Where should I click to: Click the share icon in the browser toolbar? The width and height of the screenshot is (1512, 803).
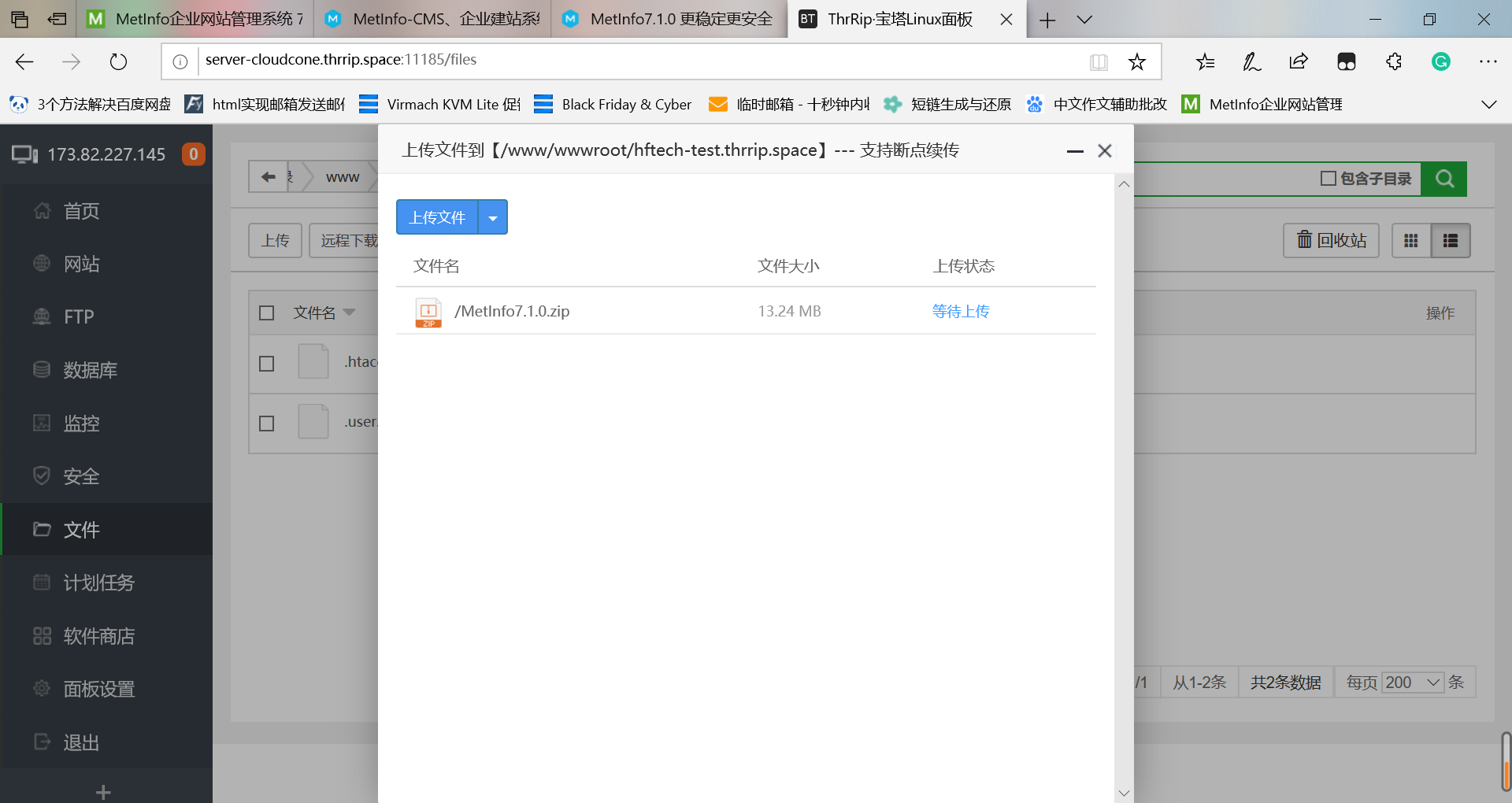[1299, 61]
